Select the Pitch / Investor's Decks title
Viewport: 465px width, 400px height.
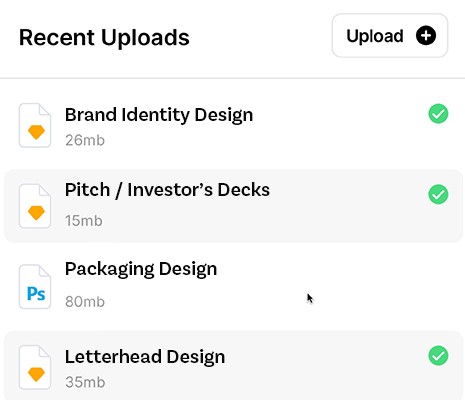pos(167,190)
